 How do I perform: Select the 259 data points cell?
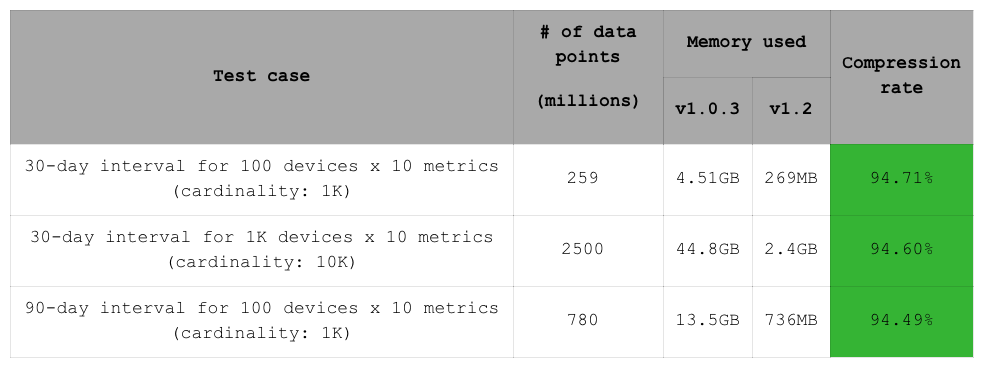coord(588,180)
